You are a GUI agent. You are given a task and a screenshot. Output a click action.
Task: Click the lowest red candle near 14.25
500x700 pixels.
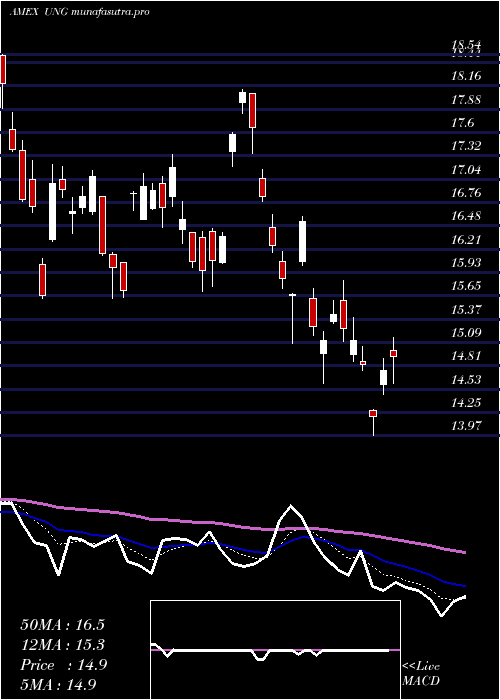[373, 413]
